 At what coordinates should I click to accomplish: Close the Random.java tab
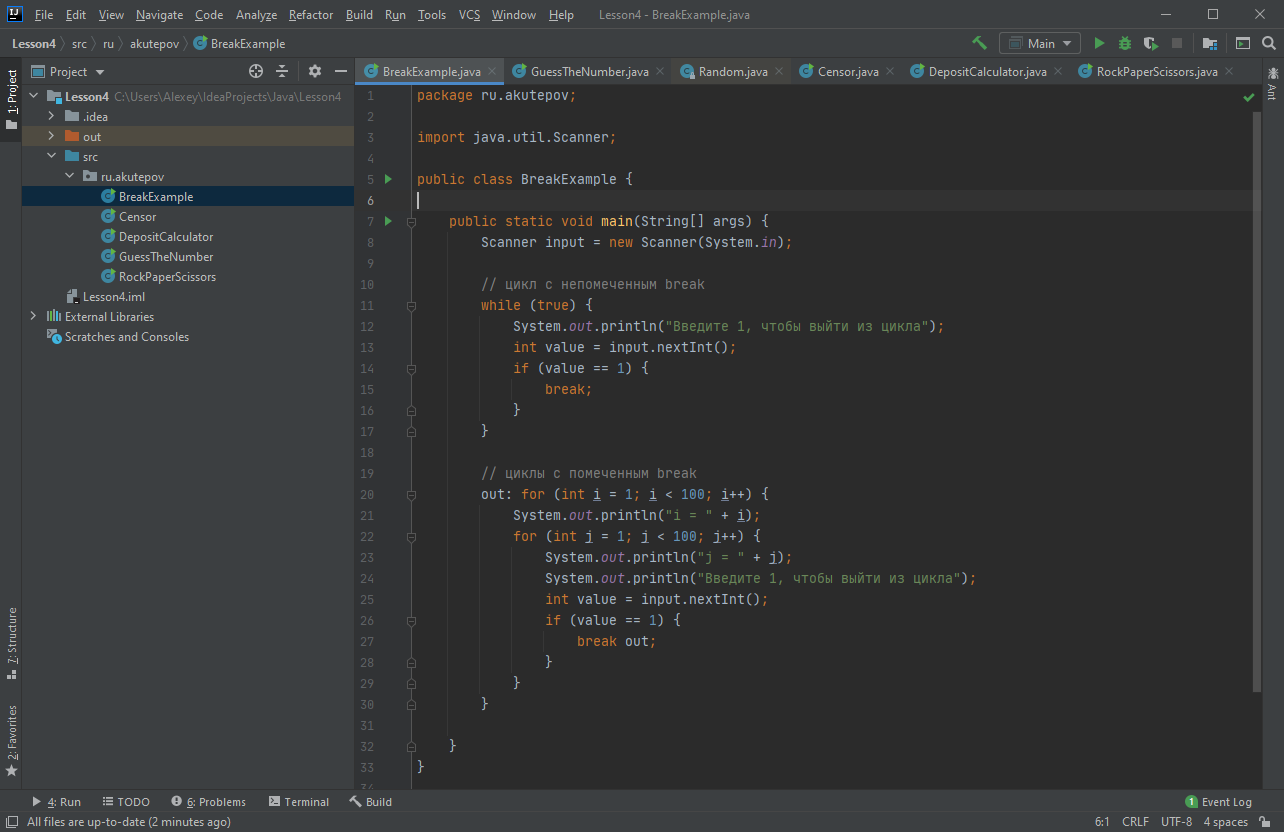pos(779,71)
